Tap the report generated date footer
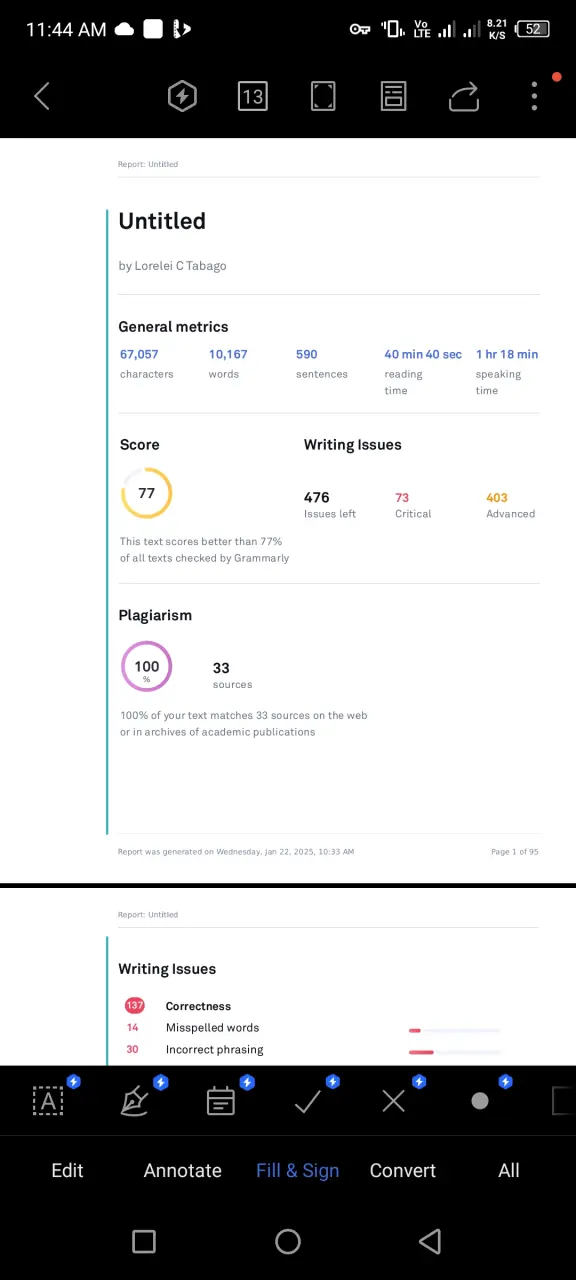The height and width of the screenshot is (1280, 576). point(236,852)
